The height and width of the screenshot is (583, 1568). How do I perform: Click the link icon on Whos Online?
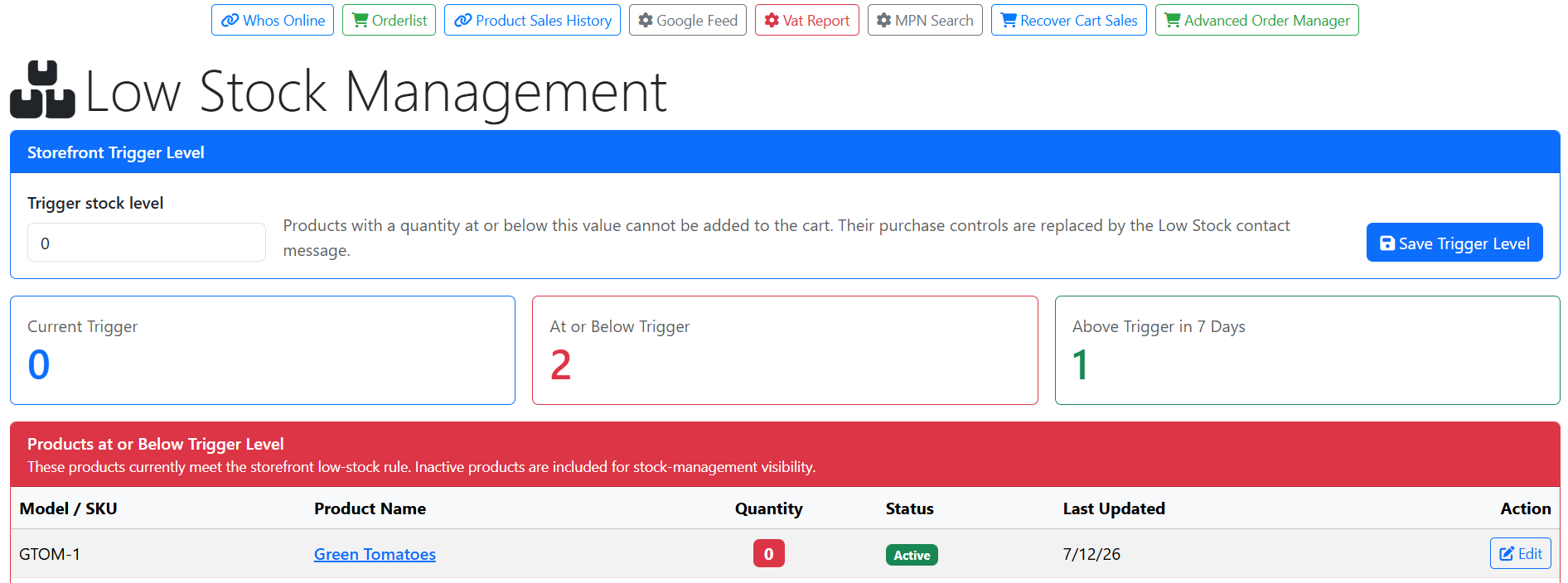click(x=230, y=21)
